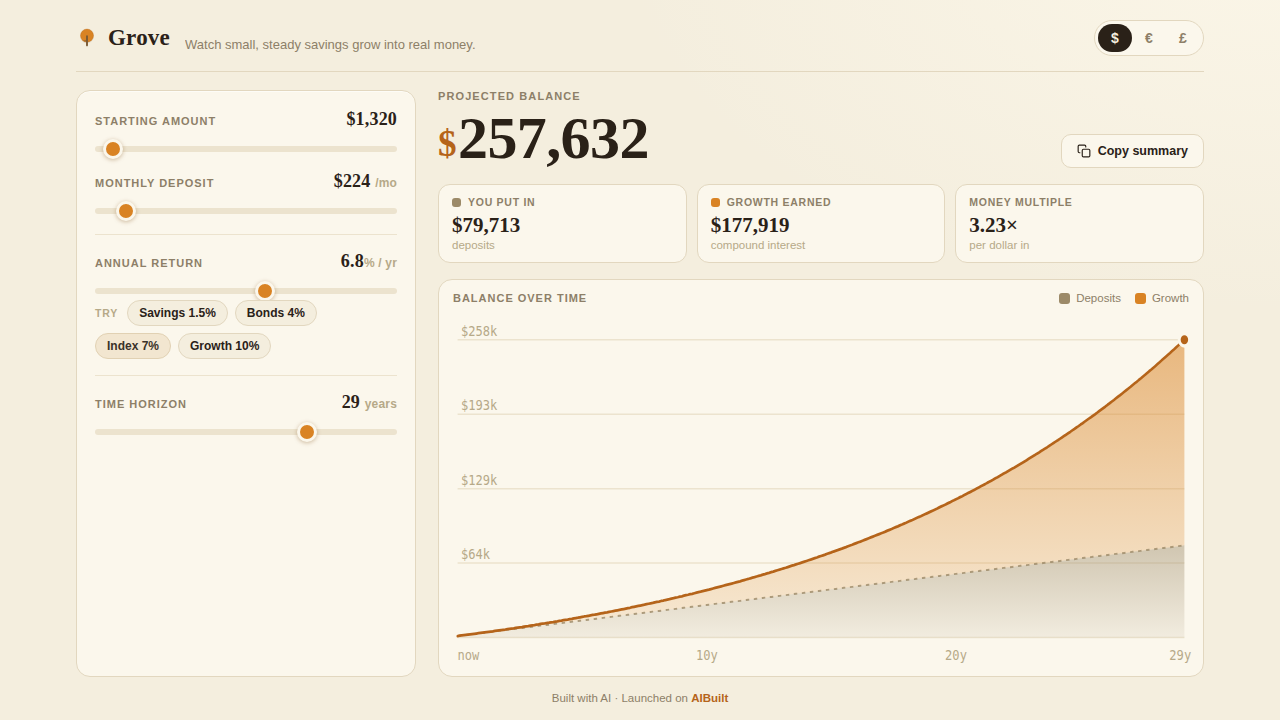Switch currency to euros
The height and width of the screenshot is (720, 1280).
pos(1149,38)
